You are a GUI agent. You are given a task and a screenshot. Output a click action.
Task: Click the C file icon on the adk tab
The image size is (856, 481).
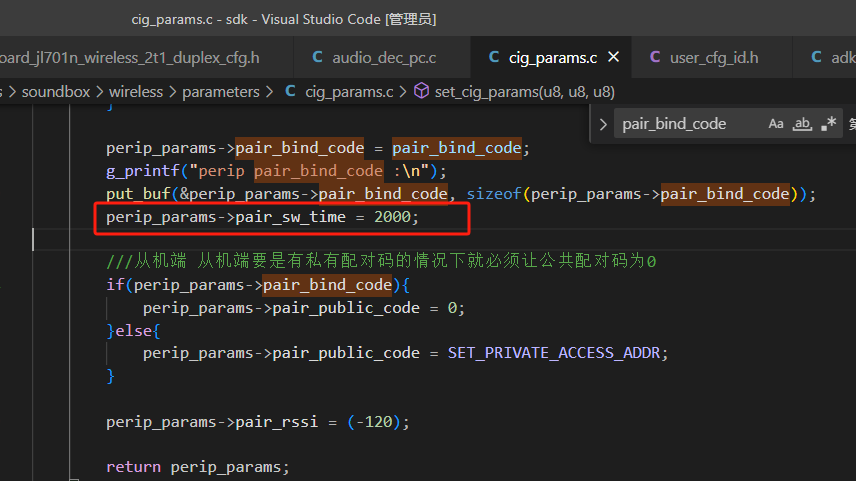point(816,57)
